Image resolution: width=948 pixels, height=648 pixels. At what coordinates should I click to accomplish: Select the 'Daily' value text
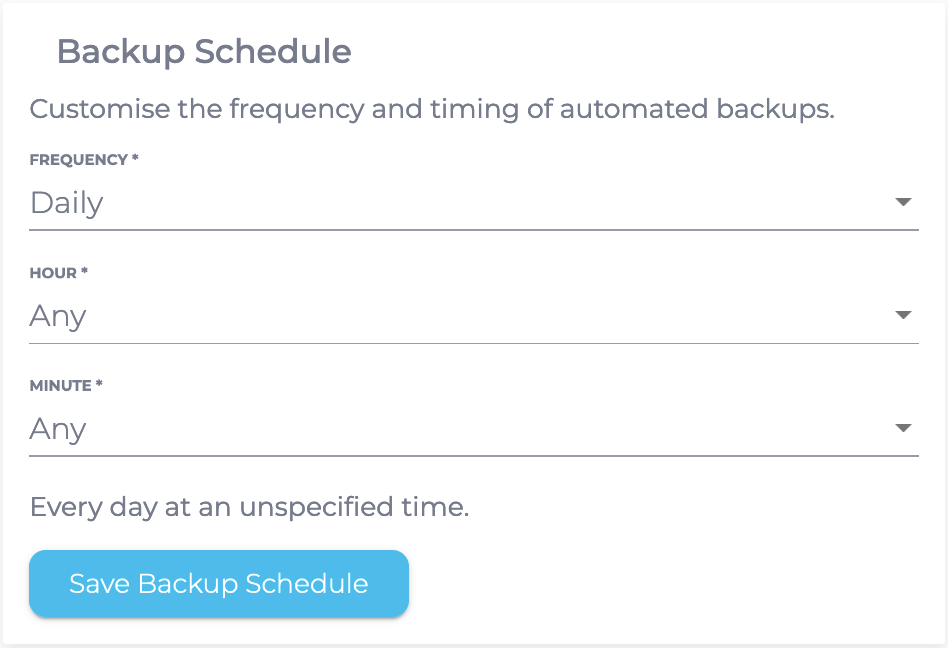pos(66,203)
